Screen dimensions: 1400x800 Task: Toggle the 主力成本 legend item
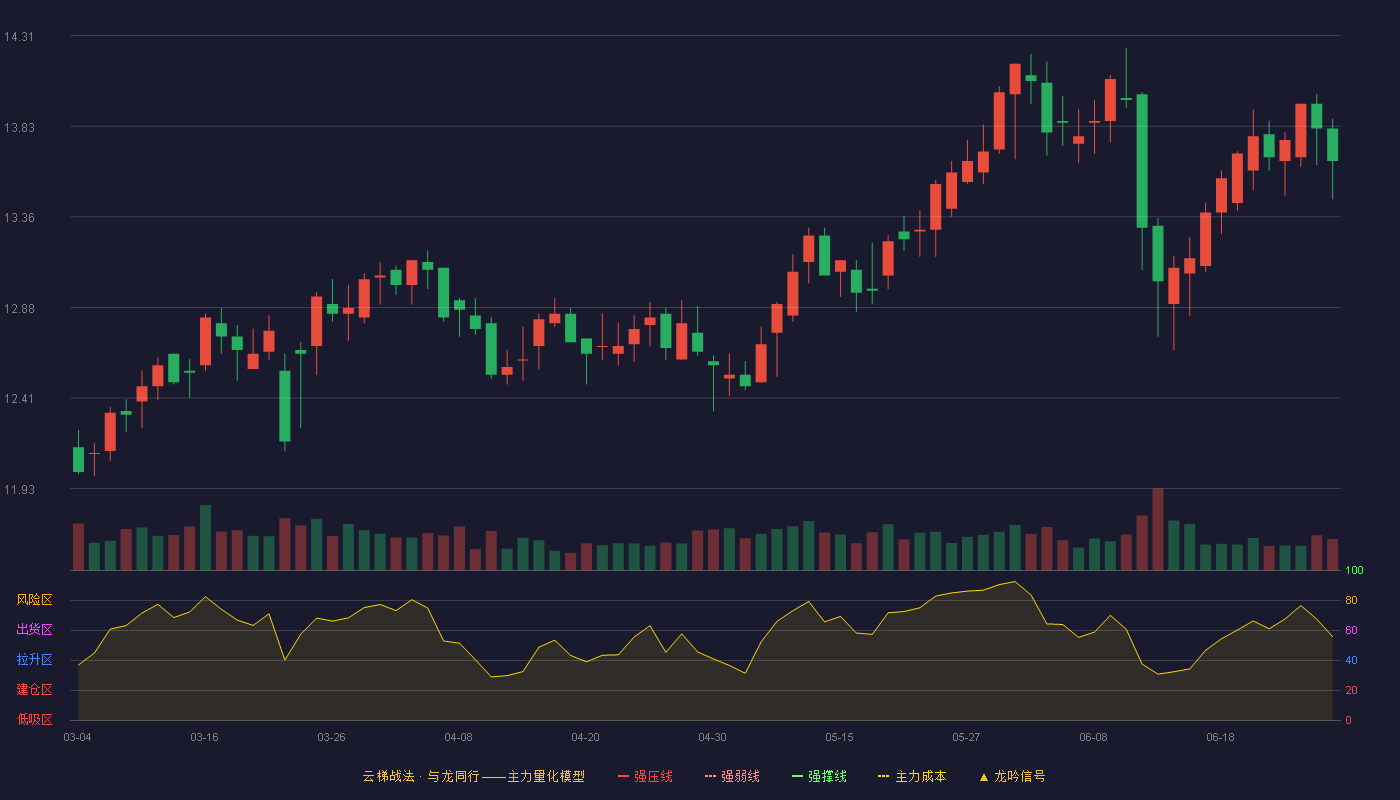[912, 776]
